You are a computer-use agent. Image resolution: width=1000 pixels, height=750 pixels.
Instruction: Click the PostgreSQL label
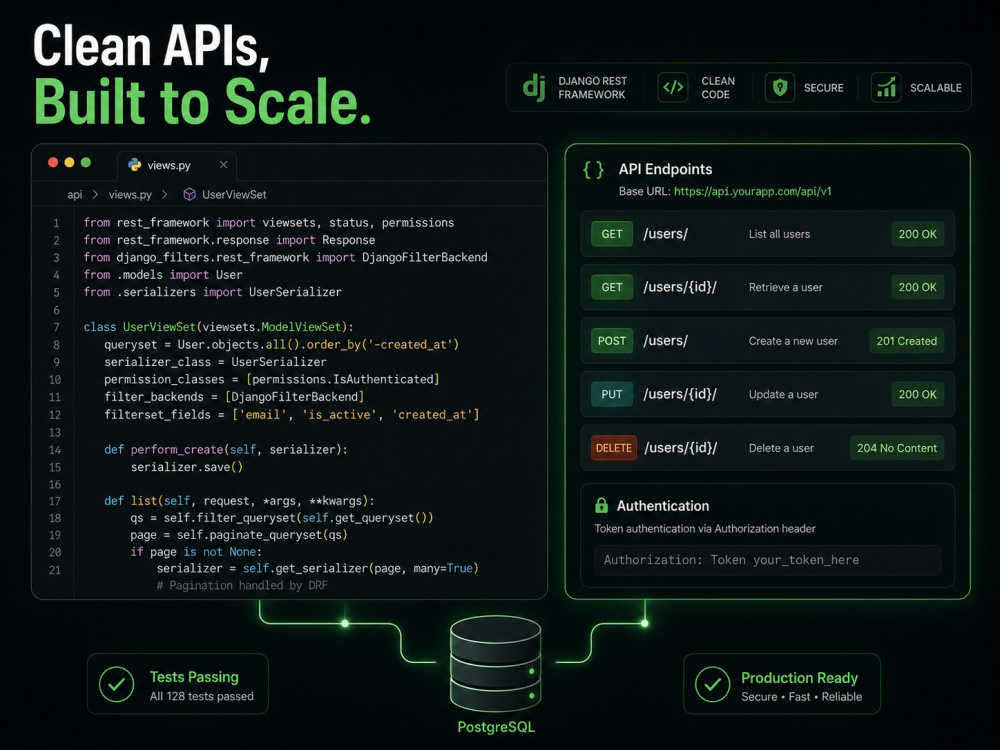tap(496, 727)
